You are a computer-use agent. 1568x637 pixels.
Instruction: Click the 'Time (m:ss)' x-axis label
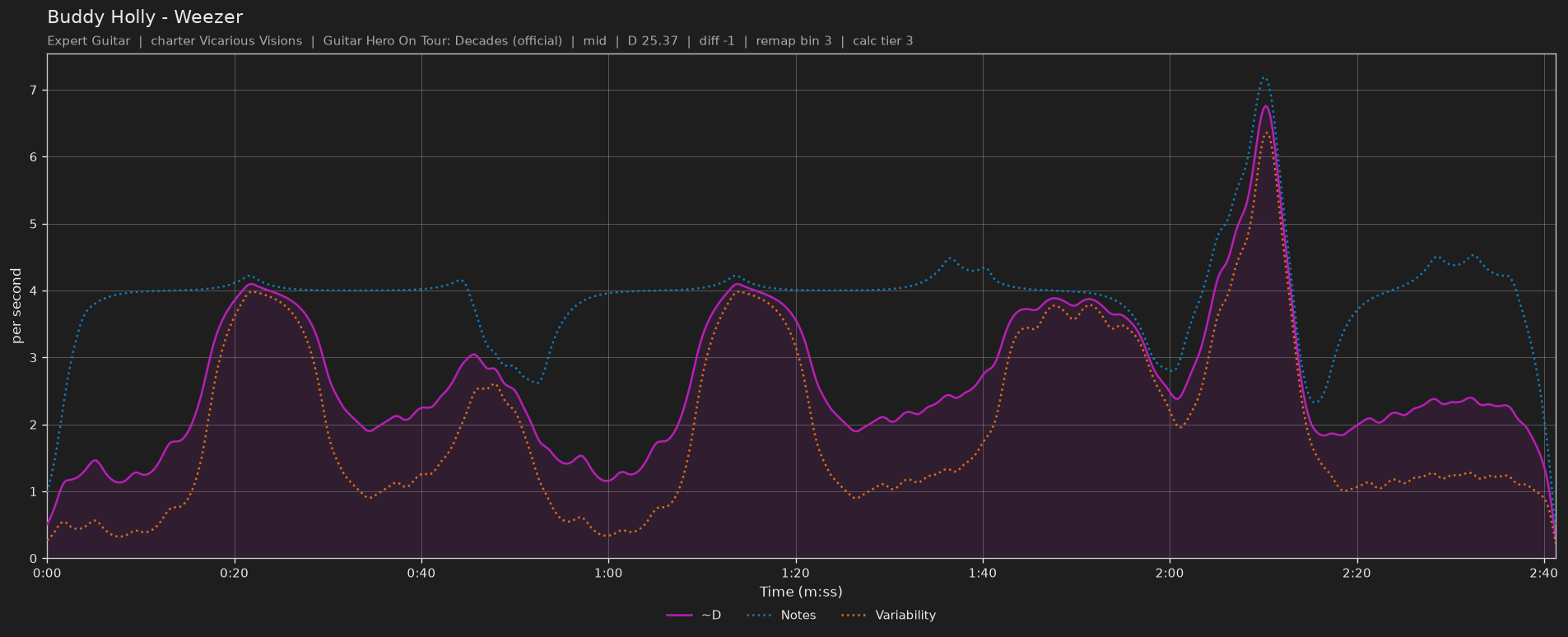pos(801,592)
